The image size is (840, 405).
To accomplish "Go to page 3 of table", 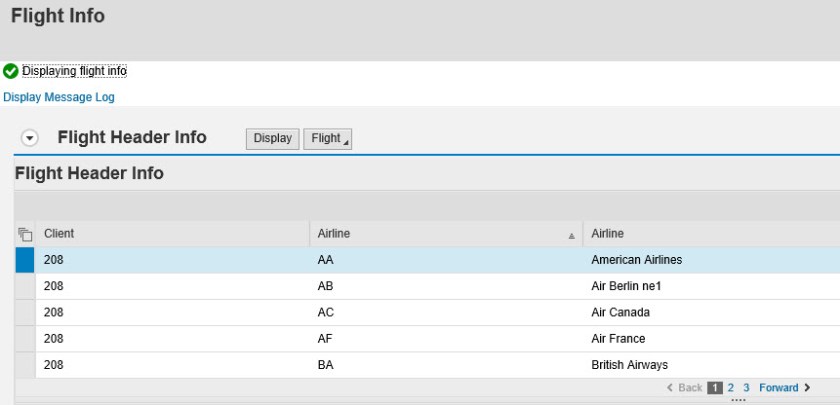I will tap(746, 388).
